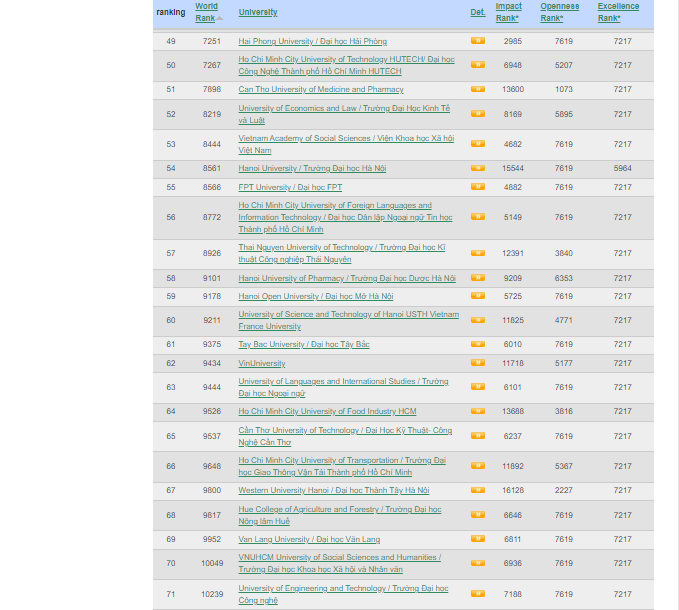Sort by Impact Rank column header

[508, 12]
